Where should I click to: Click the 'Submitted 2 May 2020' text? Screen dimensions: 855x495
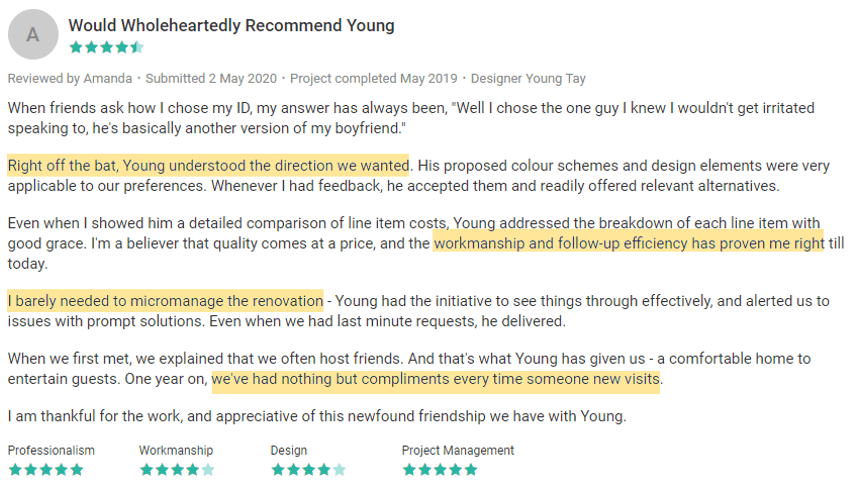[x=210, y=78]
